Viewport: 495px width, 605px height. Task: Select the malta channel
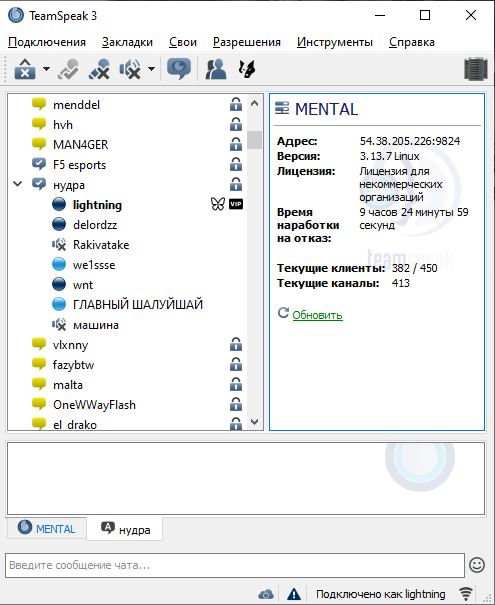[68, 385]
